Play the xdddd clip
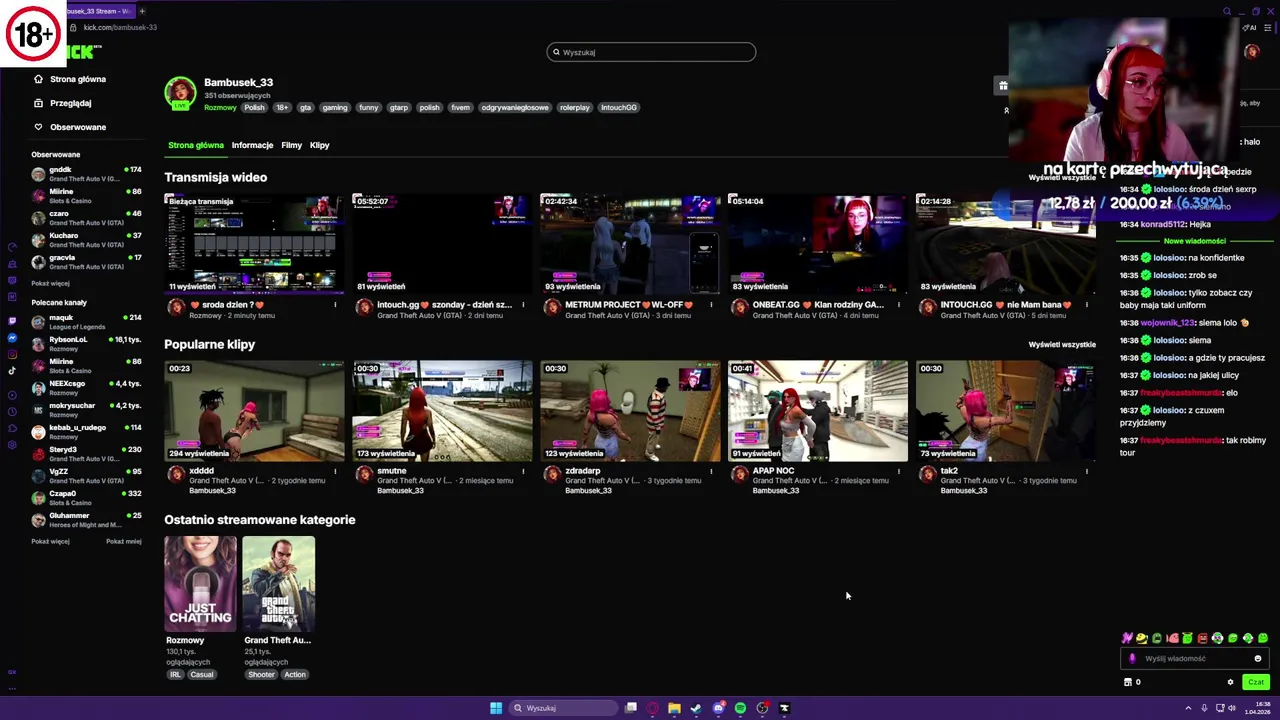This screenshot has height=720, width=1280. 254,411
